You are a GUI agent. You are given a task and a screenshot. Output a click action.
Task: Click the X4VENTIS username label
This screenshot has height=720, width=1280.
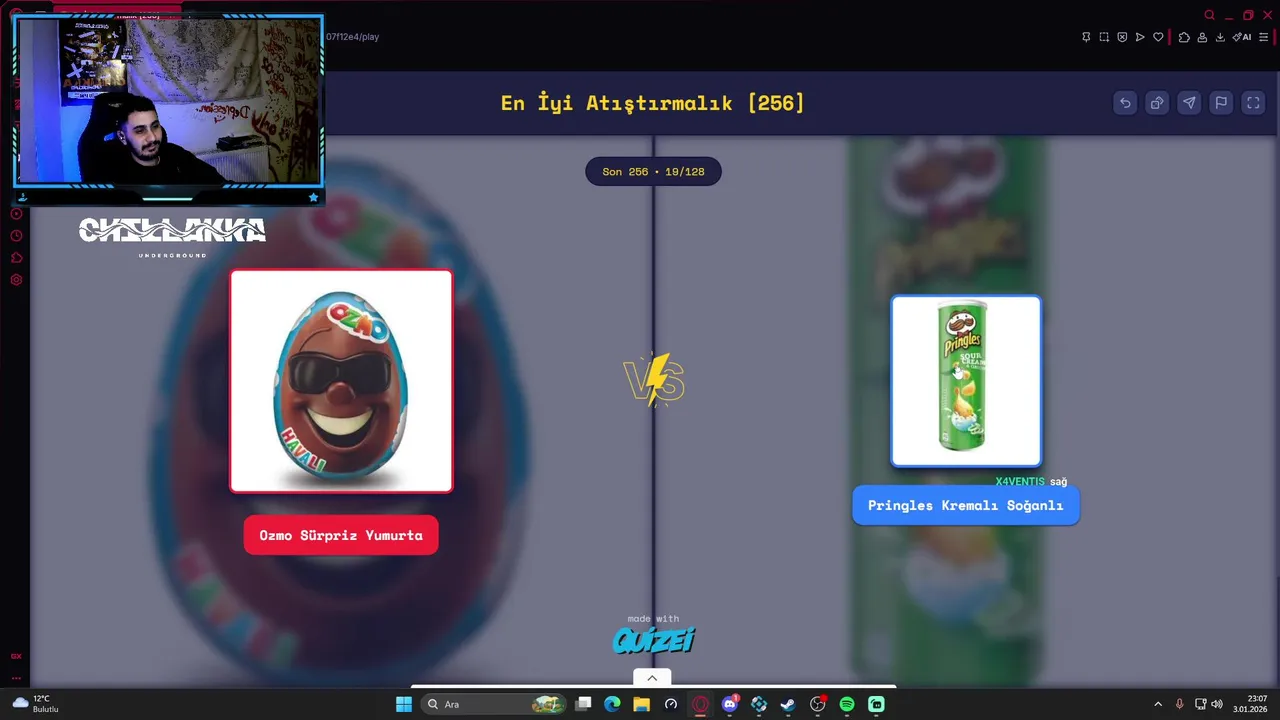[1020, 482]
